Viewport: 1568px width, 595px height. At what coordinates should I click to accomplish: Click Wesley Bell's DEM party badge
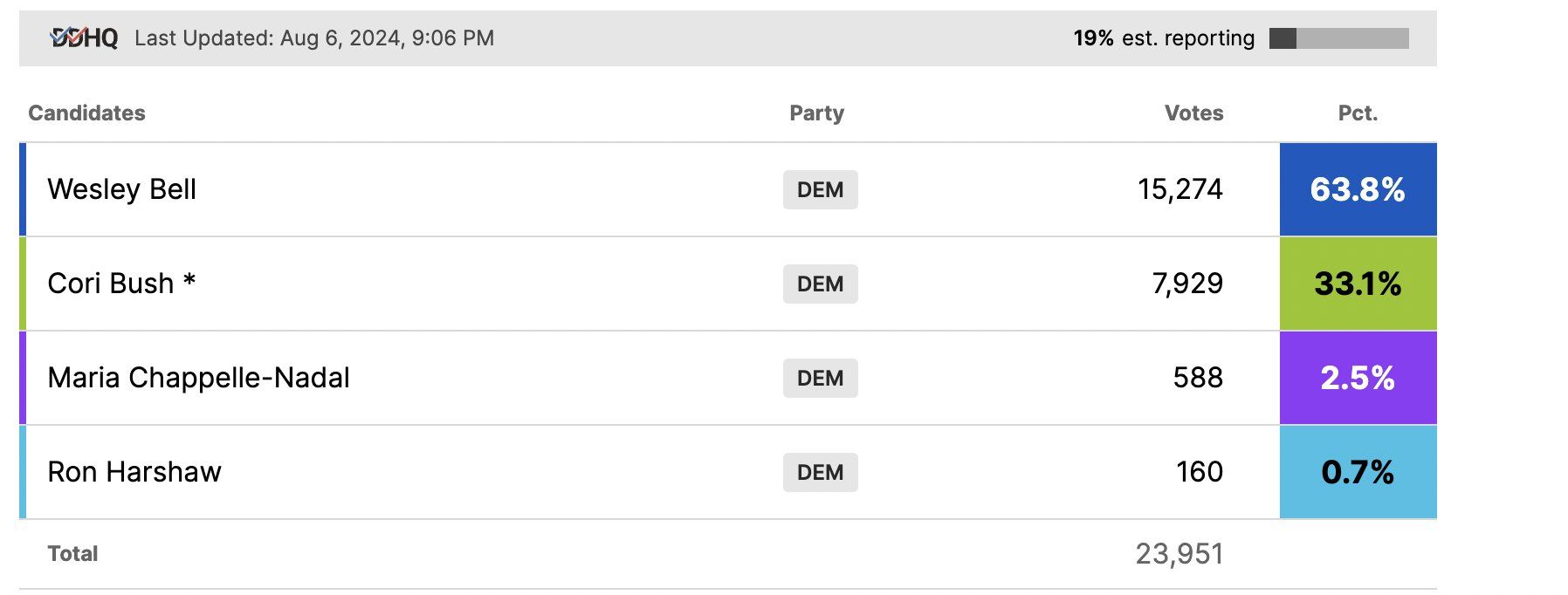coord(820,189)
